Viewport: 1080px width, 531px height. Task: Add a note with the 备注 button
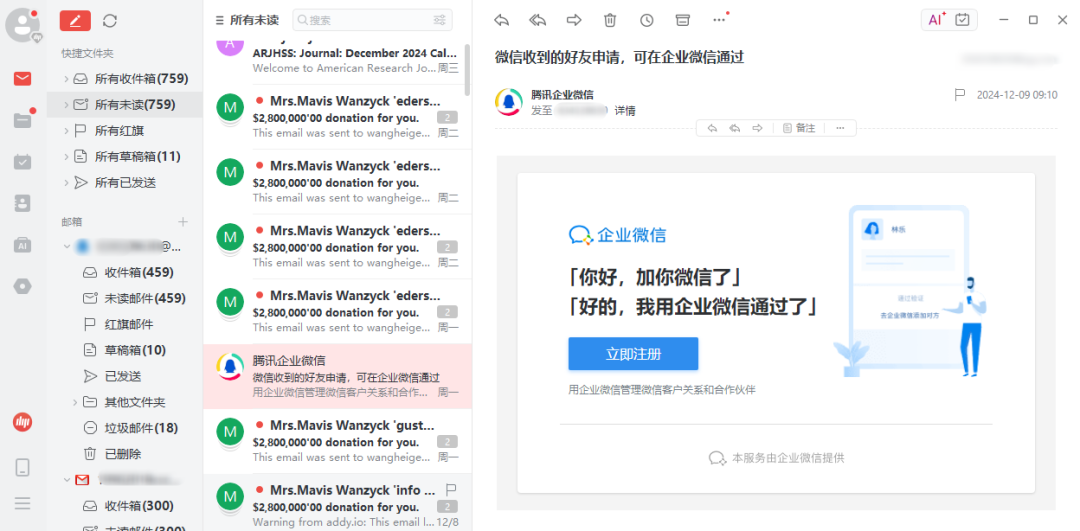tap(798, 128)
